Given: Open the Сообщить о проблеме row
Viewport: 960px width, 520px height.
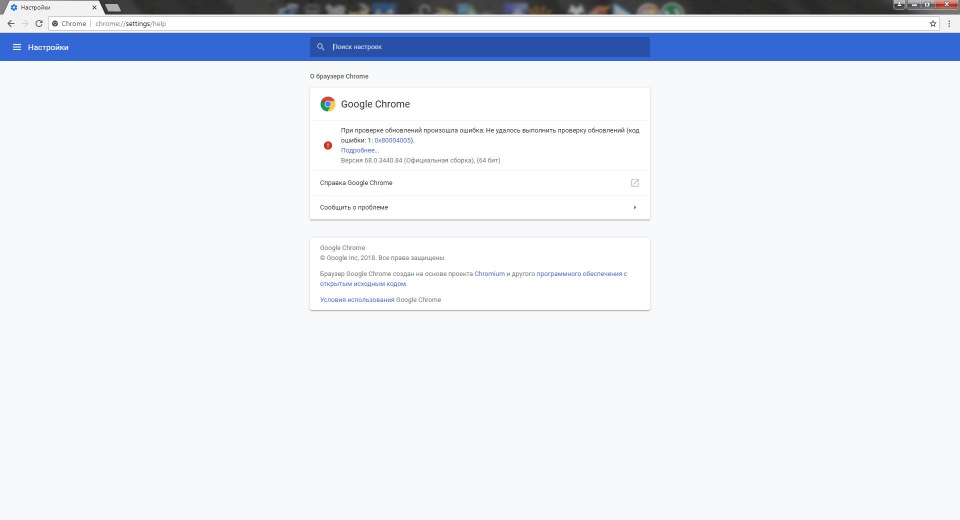Looking at the screenshot, I should pyautogui.click(x=479, y=208).
